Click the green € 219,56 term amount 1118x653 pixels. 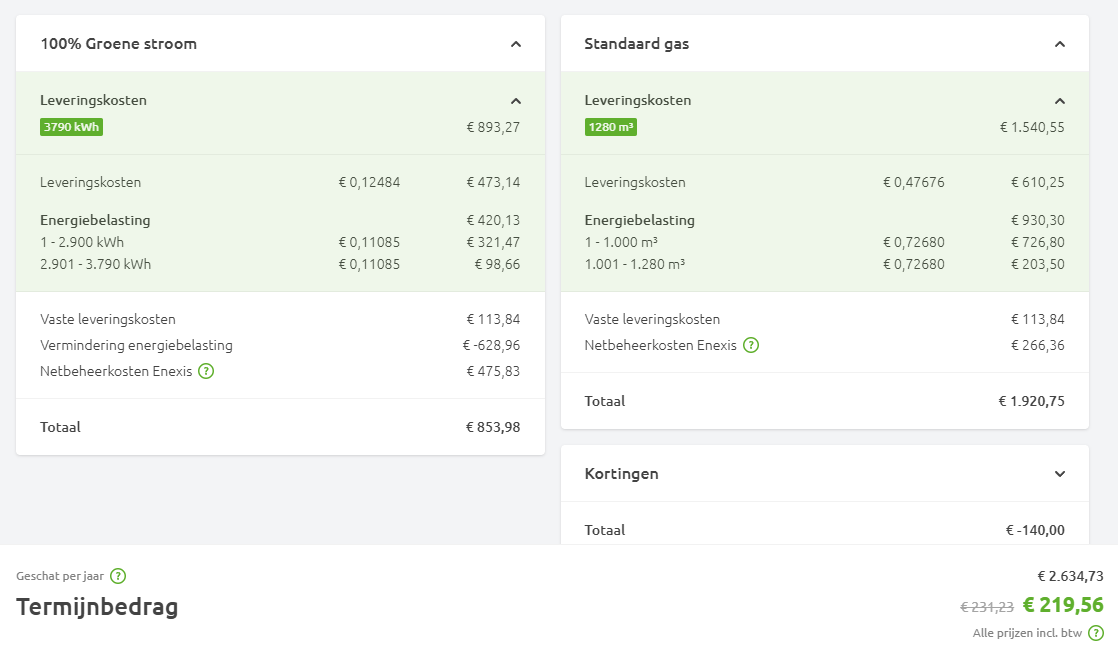(x=1063, y=605)
